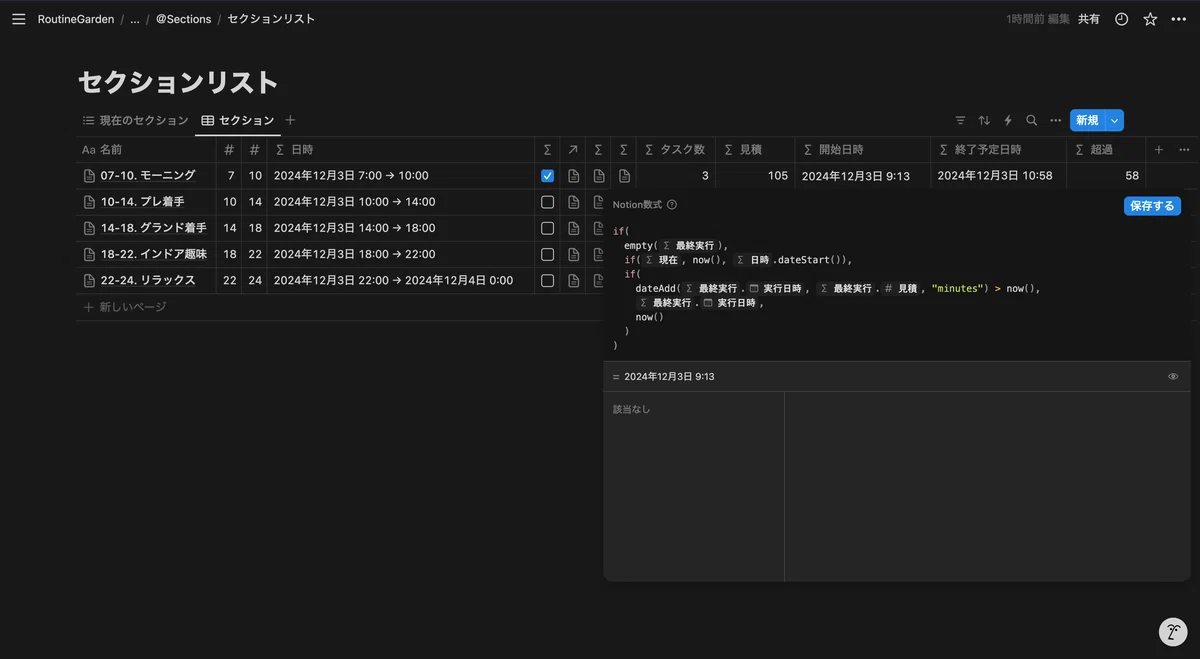
Task: Open the database filter icon
Action: (x=960, y=120)
